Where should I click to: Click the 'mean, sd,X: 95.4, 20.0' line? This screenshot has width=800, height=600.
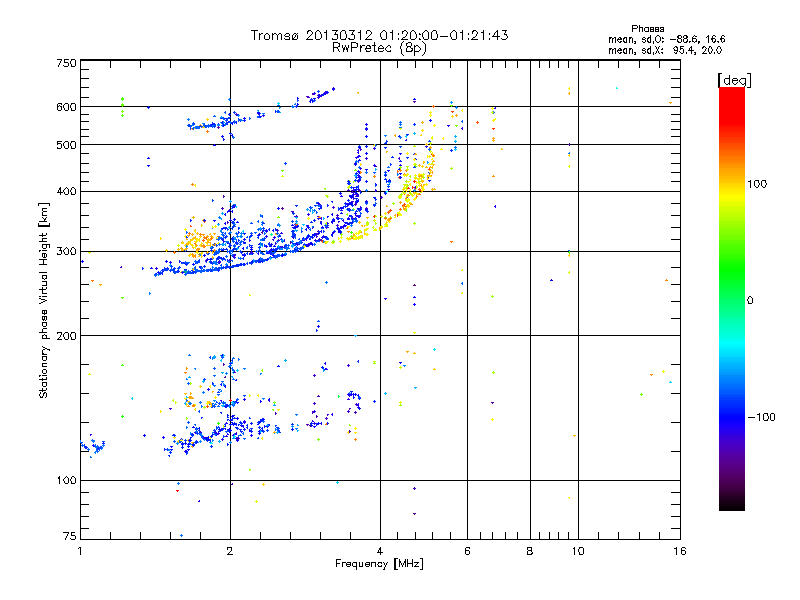[665, 50]
